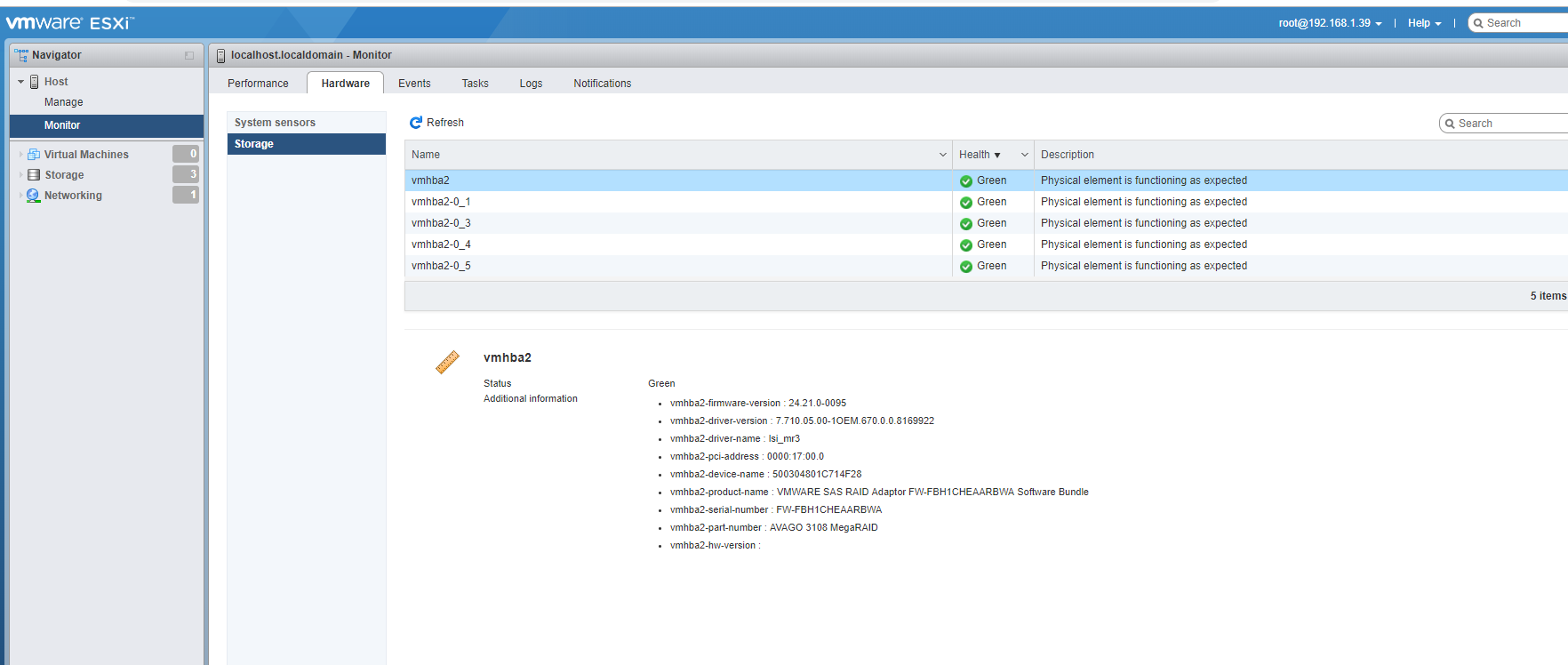The height and width of the screenshot is (665, 1568).
Task: Click the Storage count badge 3
Action: [x=186, y=174]
